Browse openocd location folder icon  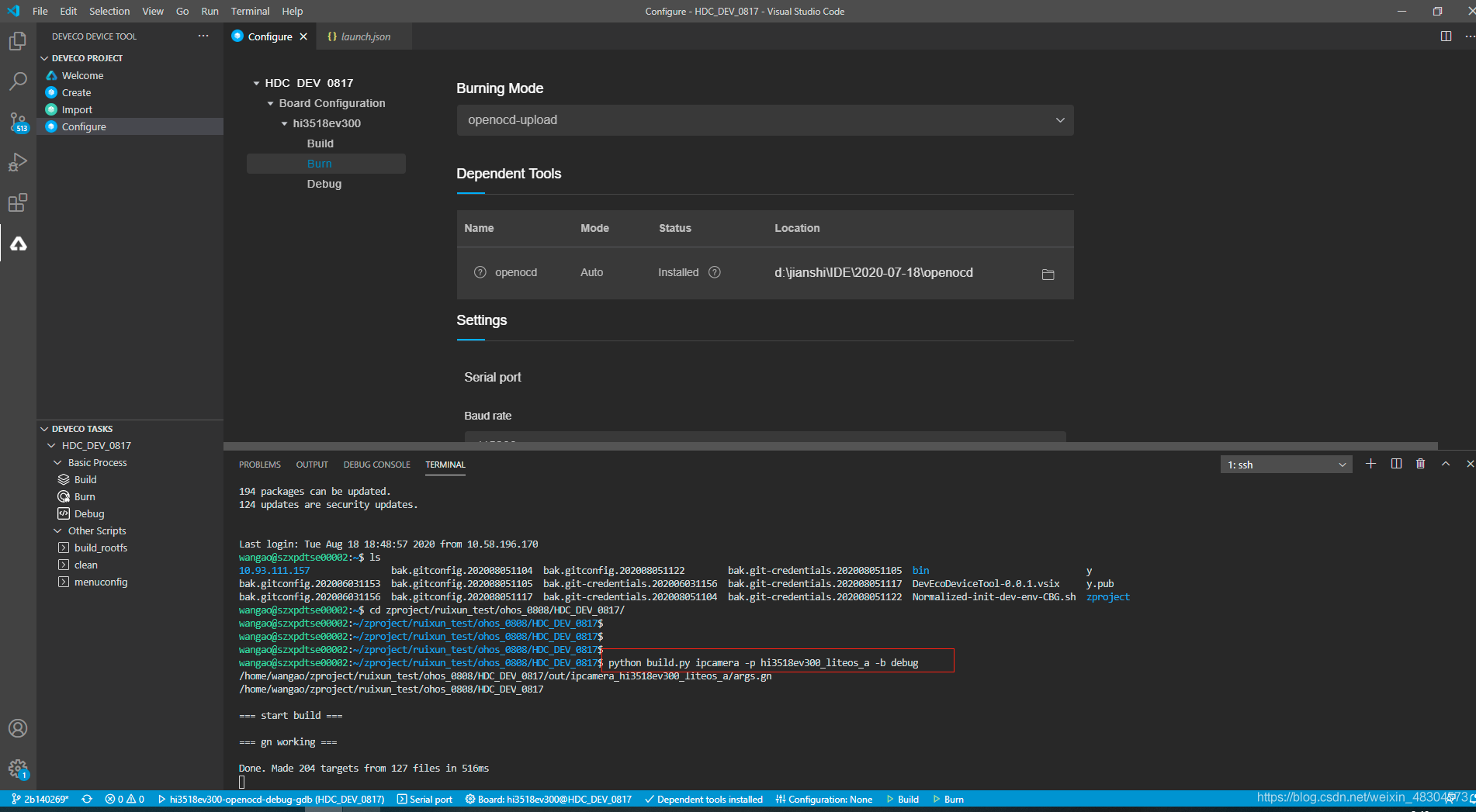(1048, 274)
